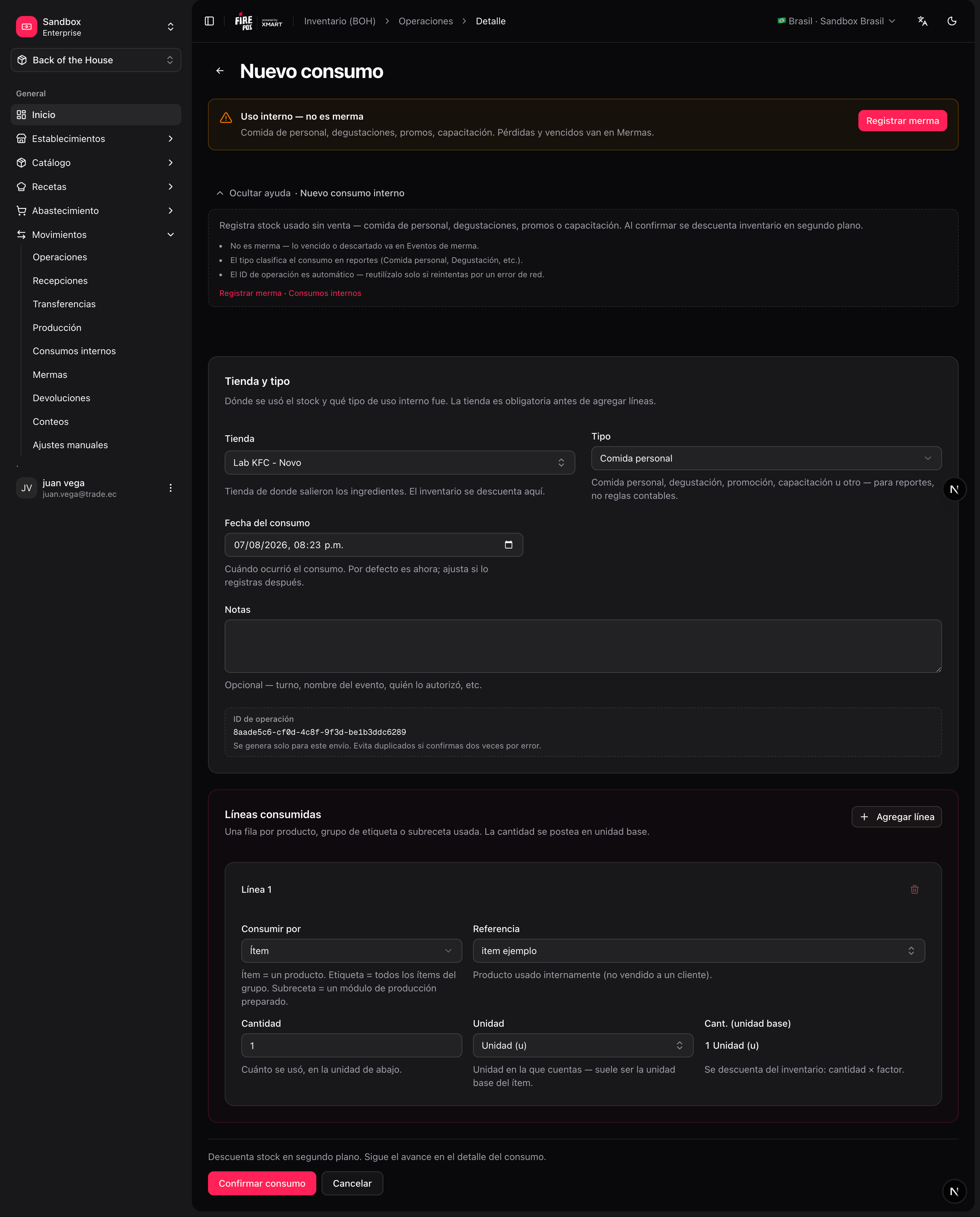Open the Tienda combo box Lab KFC - Novo
This screenshot has height=1217, width=980.
(400, 462)
